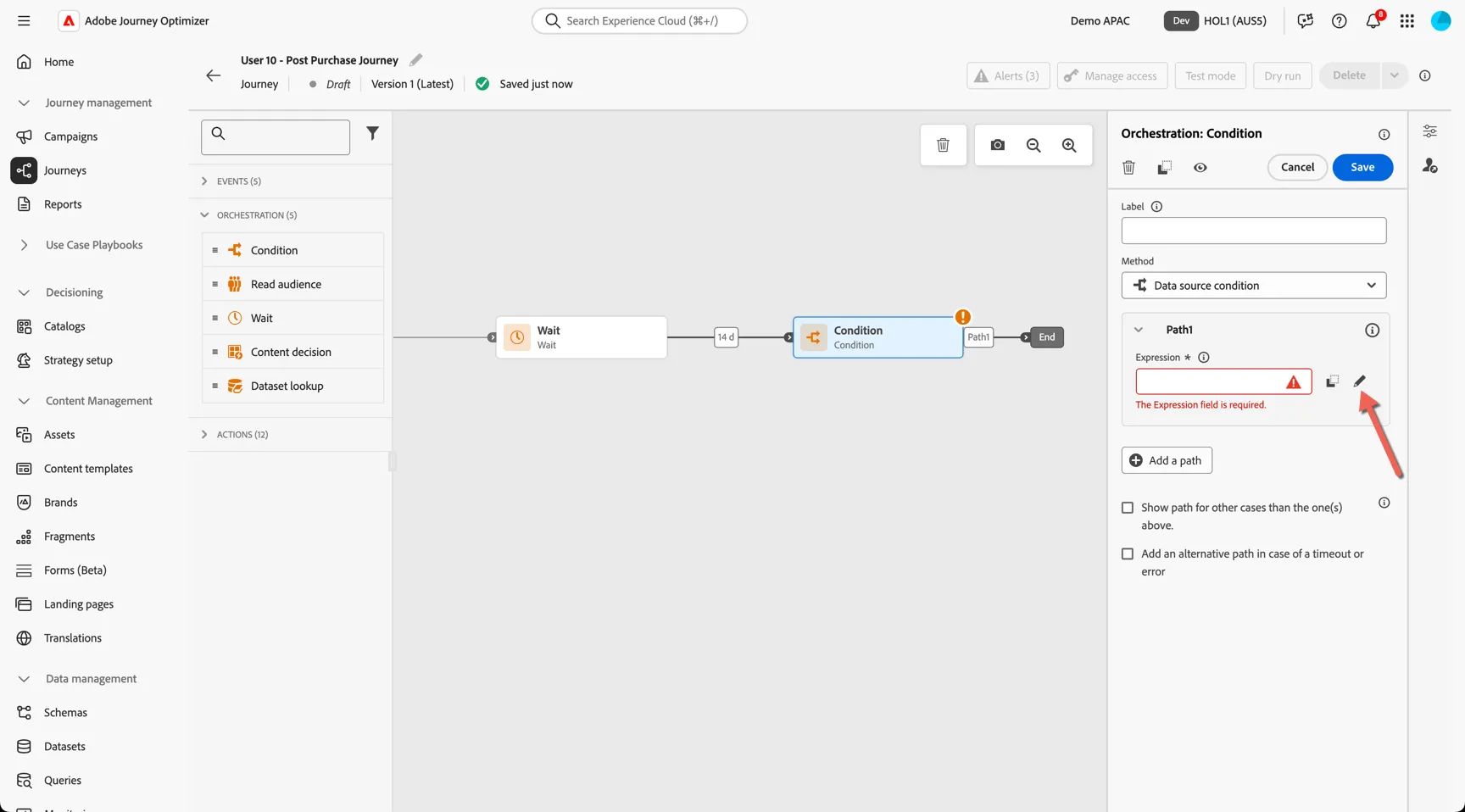Duplicate the condition via panel copy icon
The width and height of the screenshot is (1465, 812).
[x=1165, y=168]
